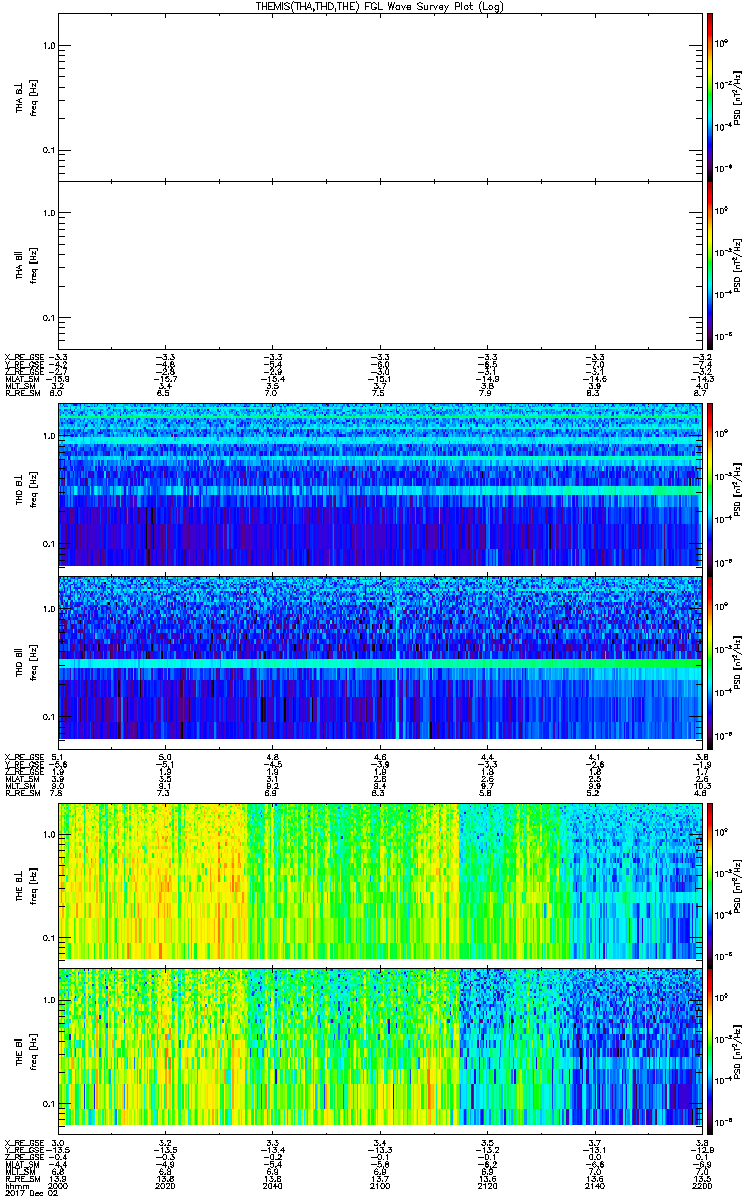Click the 2200 time label on the hhmm row
The image size is (750, 1200).
click(700, 1186)
